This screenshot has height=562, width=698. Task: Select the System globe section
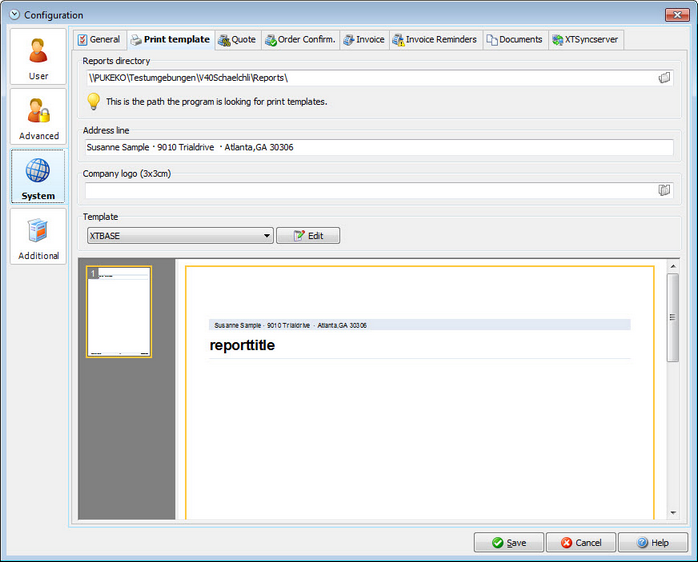pos(38,177)
